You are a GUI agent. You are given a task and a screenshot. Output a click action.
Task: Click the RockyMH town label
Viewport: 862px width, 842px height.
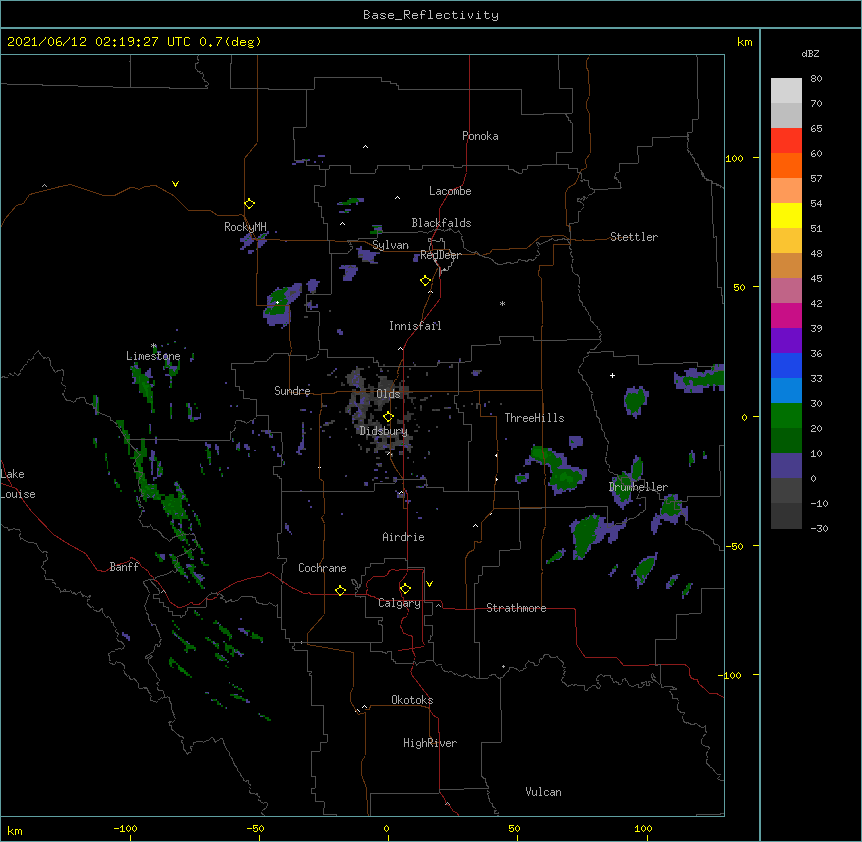tap(245, 227)
